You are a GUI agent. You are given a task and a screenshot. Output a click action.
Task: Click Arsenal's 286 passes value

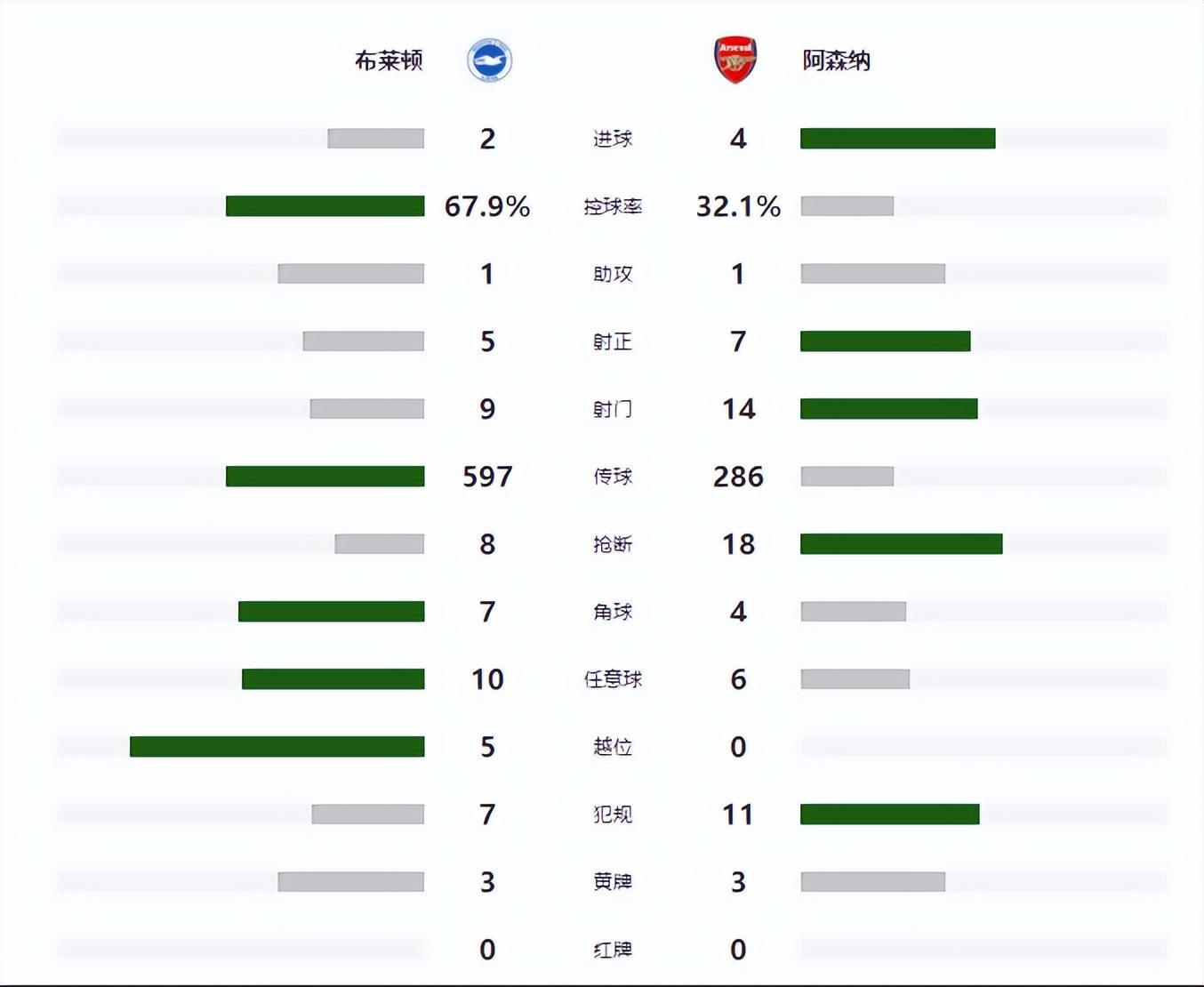(x=738, y=477)
